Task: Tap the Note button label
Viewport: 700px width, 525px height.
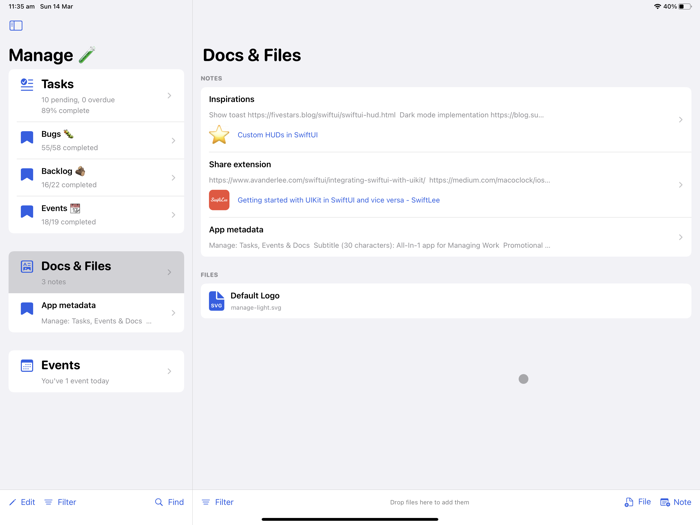Action: click(x=682, y=502)
